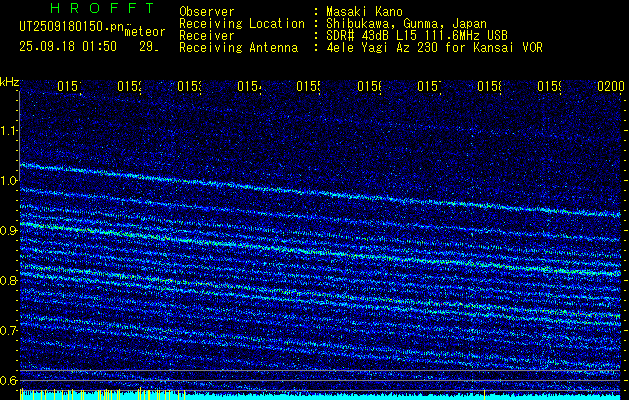Click the cyan signal level strip at bottom
Screen dimensions: 629x400
tap(320, 395)
